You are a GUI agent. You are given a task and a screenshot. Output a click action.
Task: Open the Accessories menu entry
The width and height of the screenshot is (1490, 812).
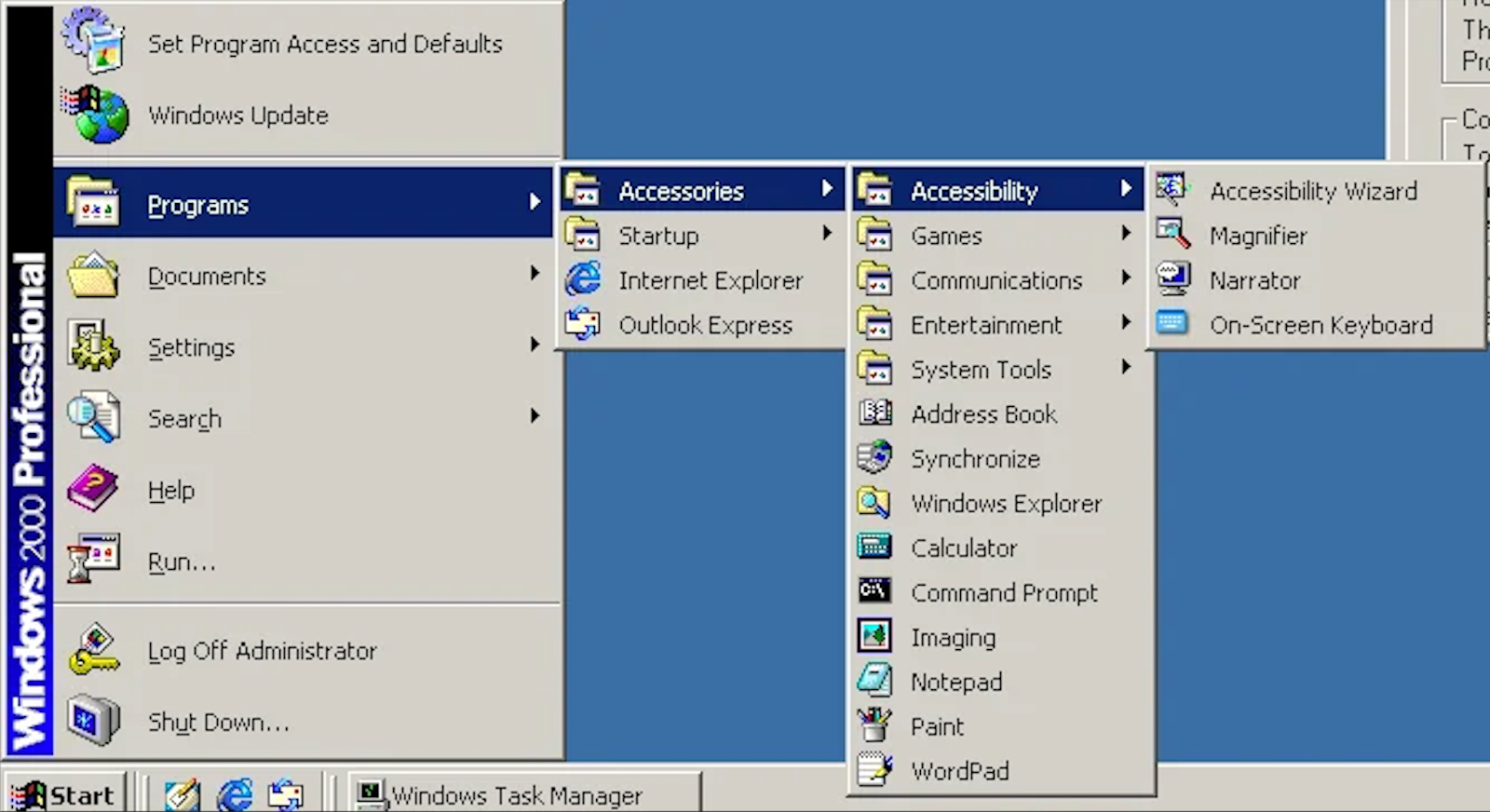[x=701, y=190]
